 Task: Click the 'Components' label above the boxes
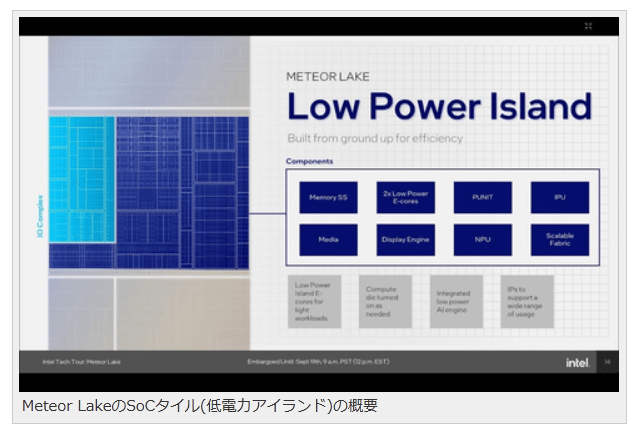tap(310, 161)
